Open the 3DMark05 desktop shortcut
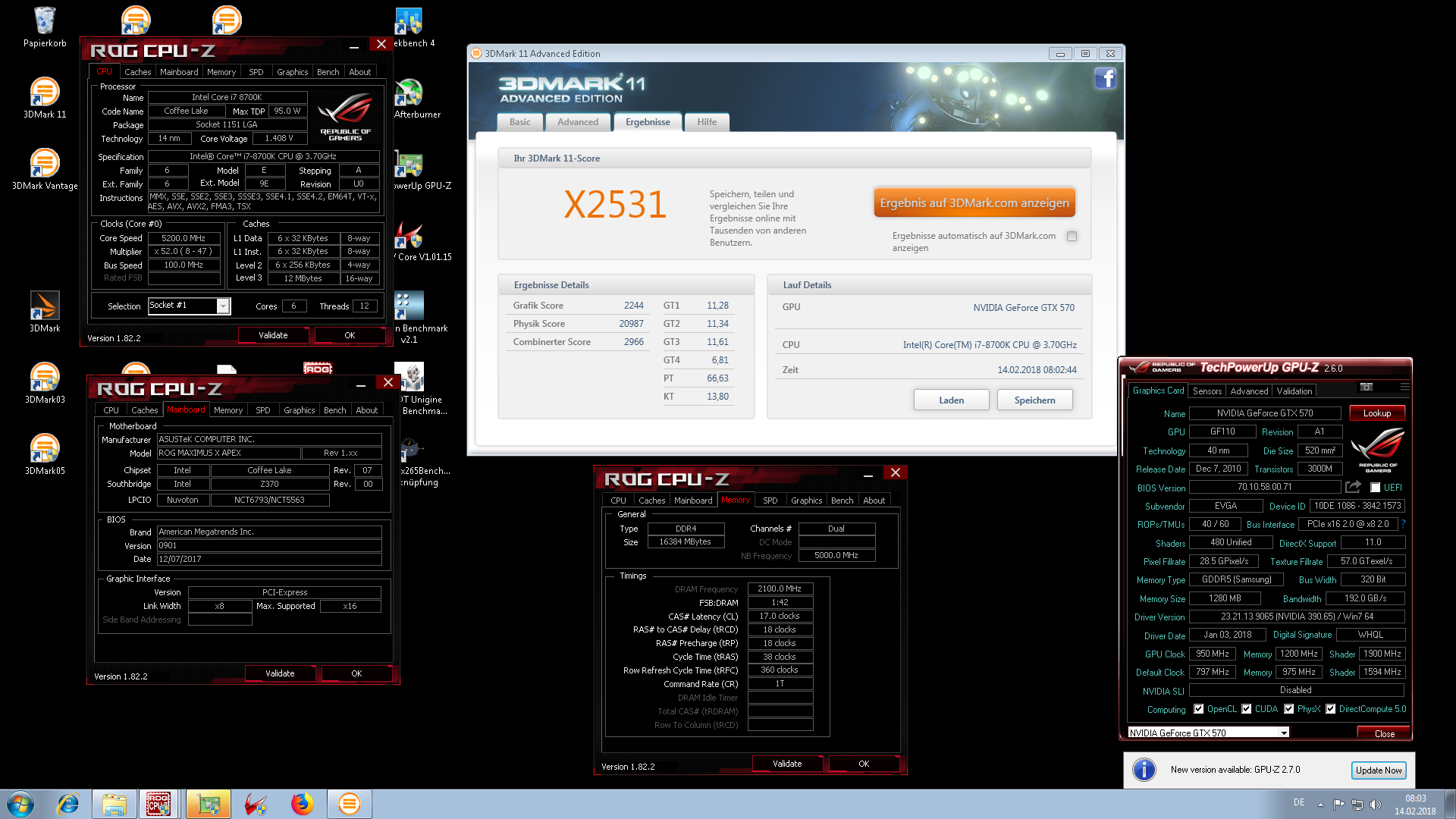Image resolution: width=1456 pixels, height=819 pixels. pos(45,454)
